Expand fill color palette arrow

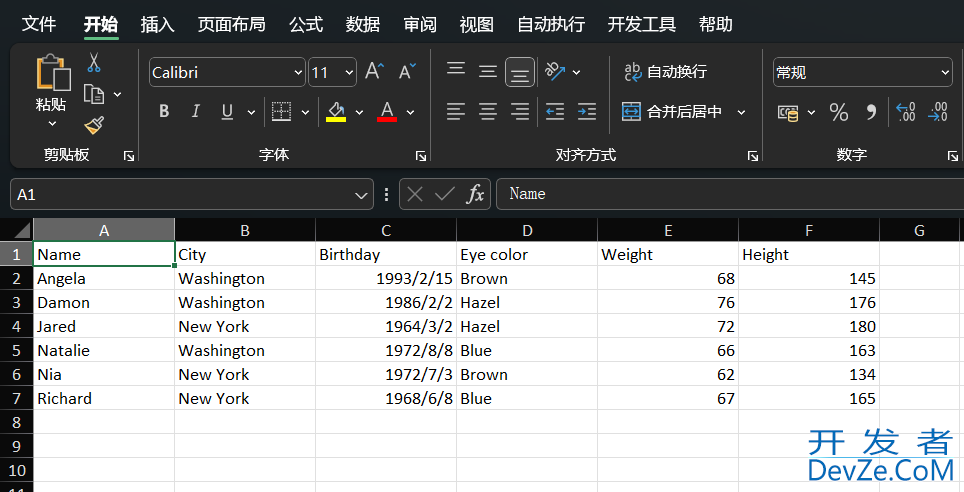click(x=359, y=112)
